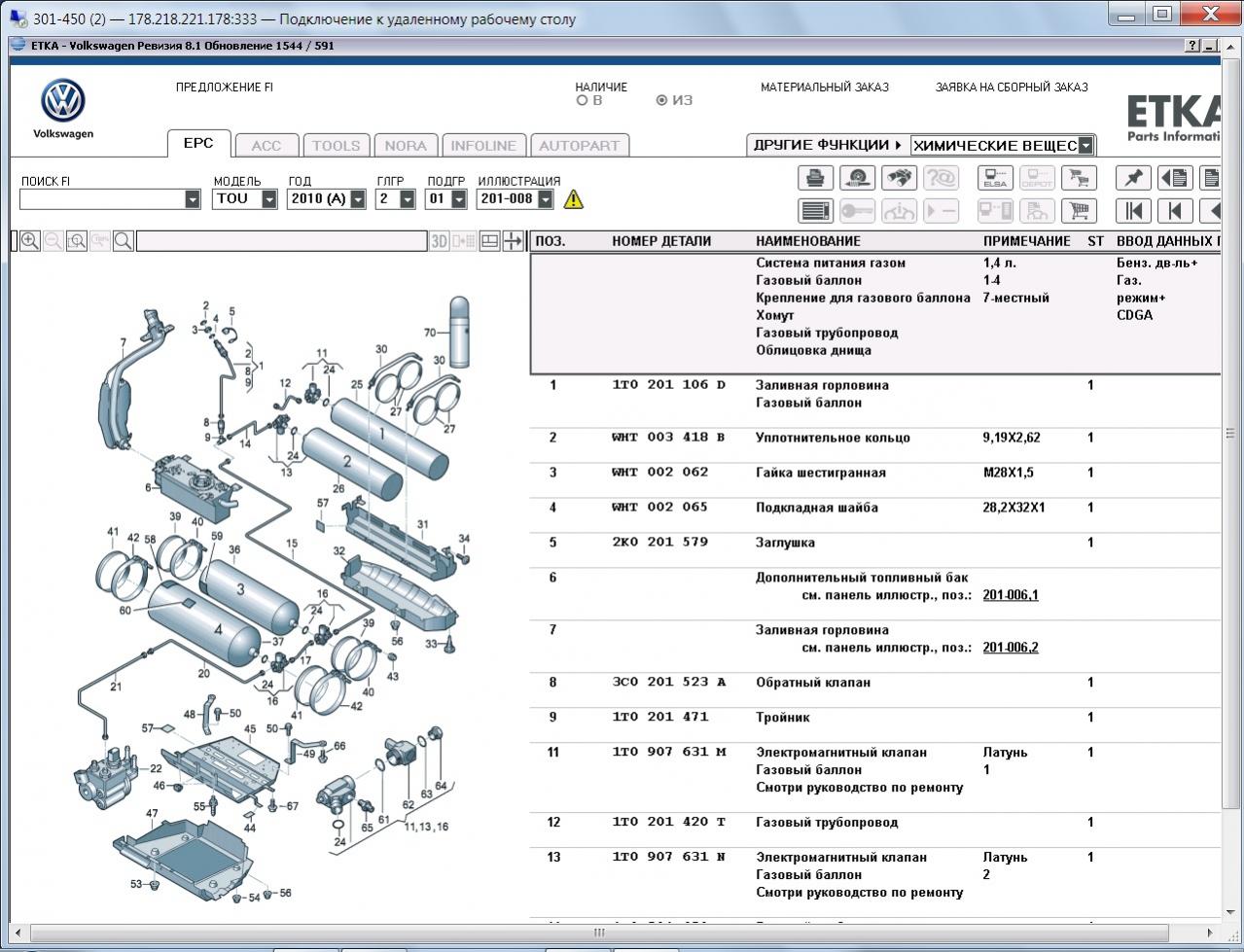Open the ГОД dropdown showing 2010 (A)
This screenshot has height=952, width=1244.
(x=358, y=199)
